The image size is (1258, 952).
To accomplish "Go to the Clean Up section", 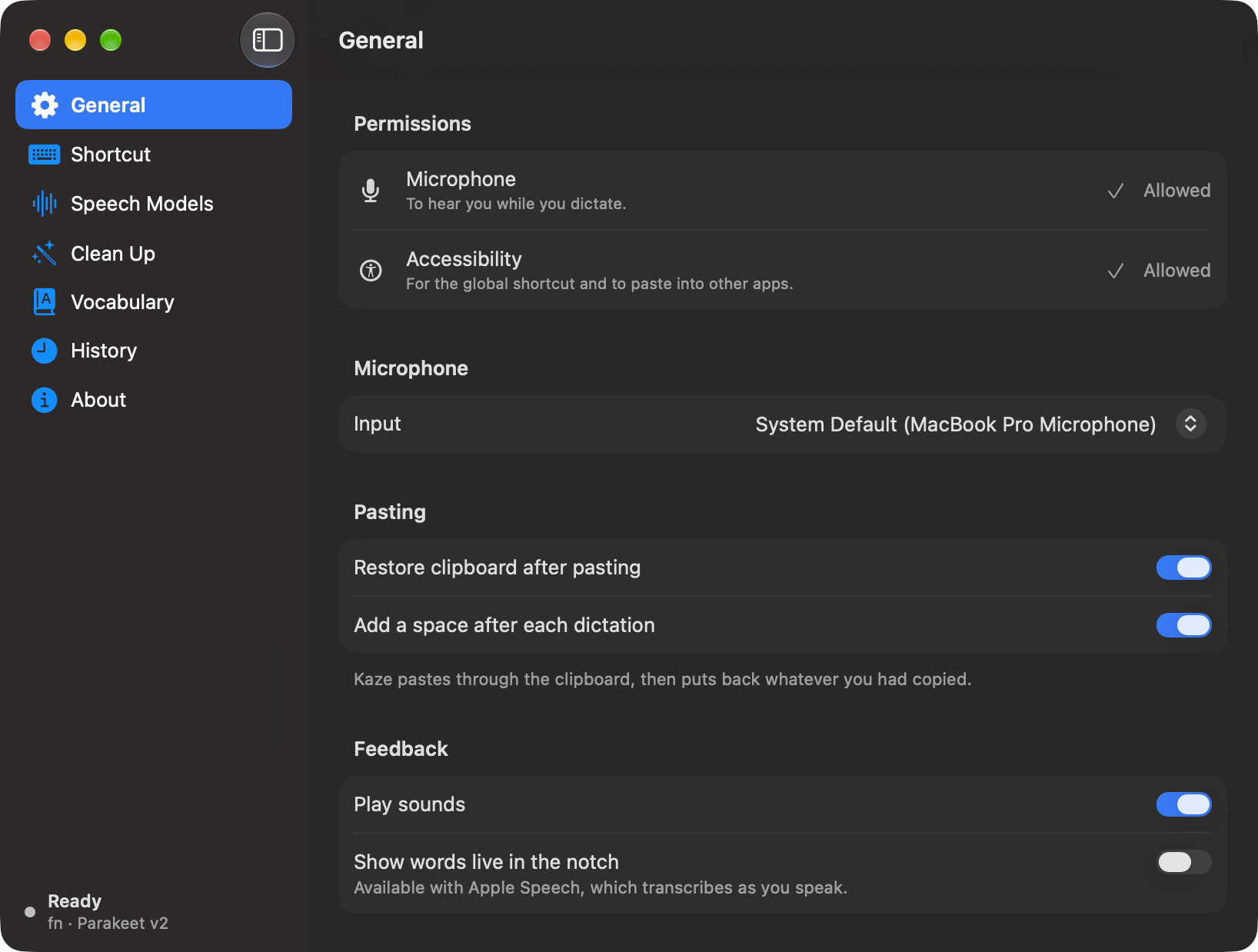I will coord(154,253).
